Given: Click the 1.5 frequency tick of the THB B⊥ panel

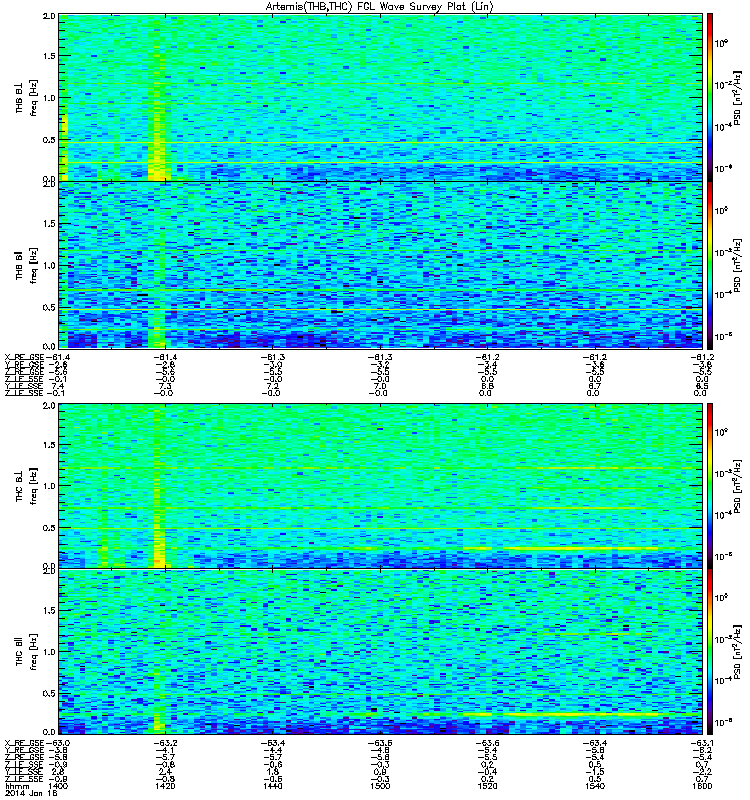Looking at the screenshot, I should 49,56.
